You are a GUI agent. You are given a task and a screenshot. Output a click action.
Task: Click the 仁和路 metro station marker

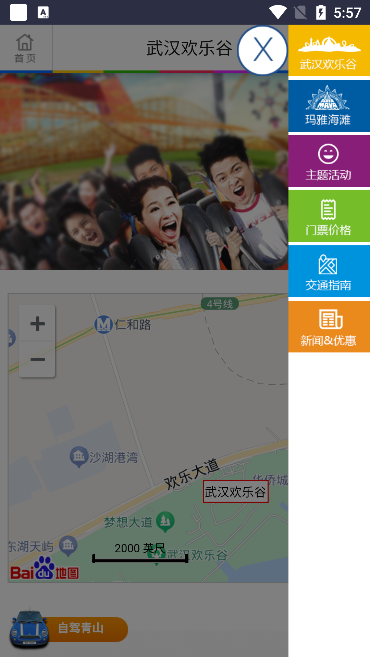[103, 325]
